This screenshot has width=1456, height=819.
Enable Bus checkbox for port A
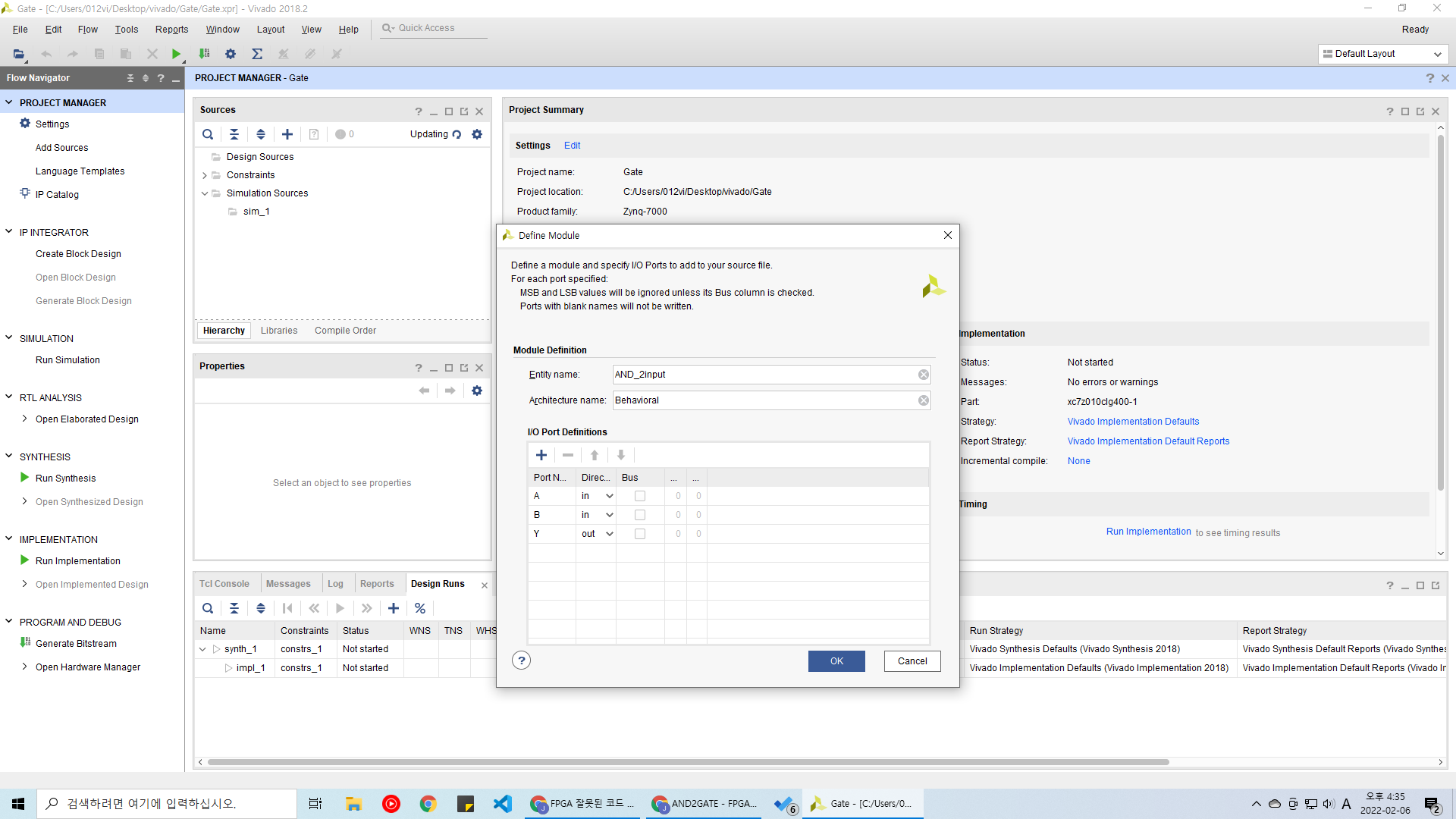pyautogui.click(x=640, y=496)
